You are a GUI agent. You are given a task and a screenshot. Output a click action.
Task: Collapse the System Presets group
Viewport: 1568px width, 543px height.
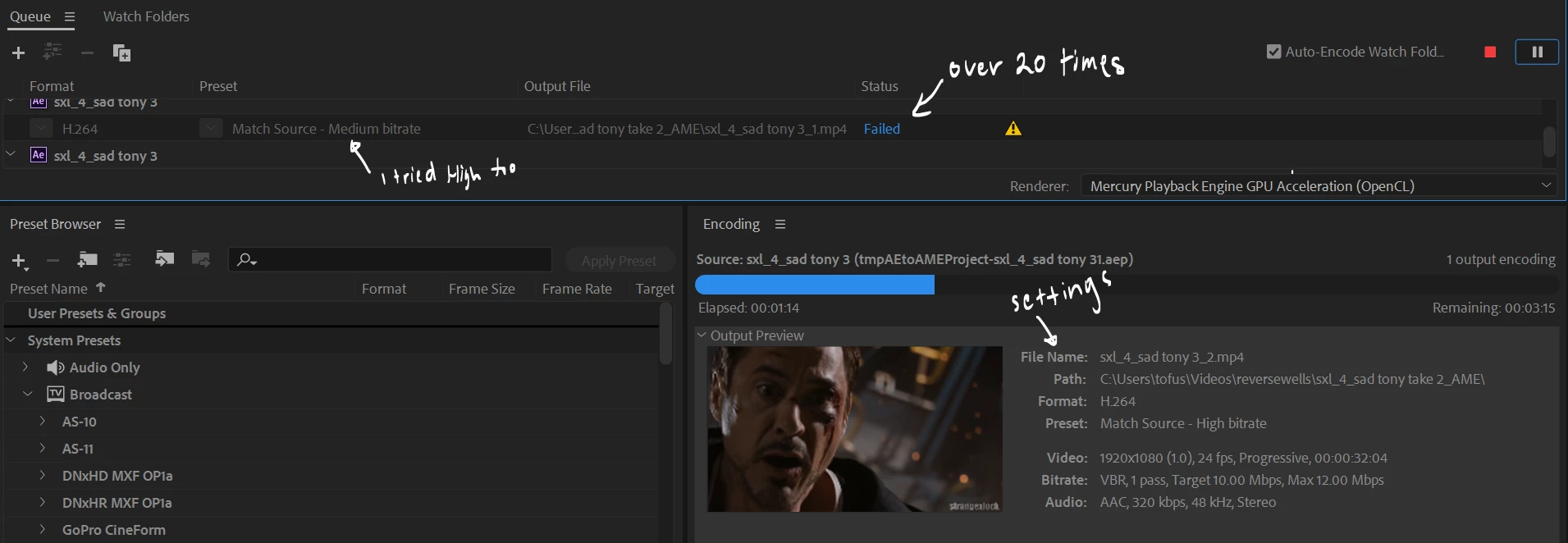11,340
